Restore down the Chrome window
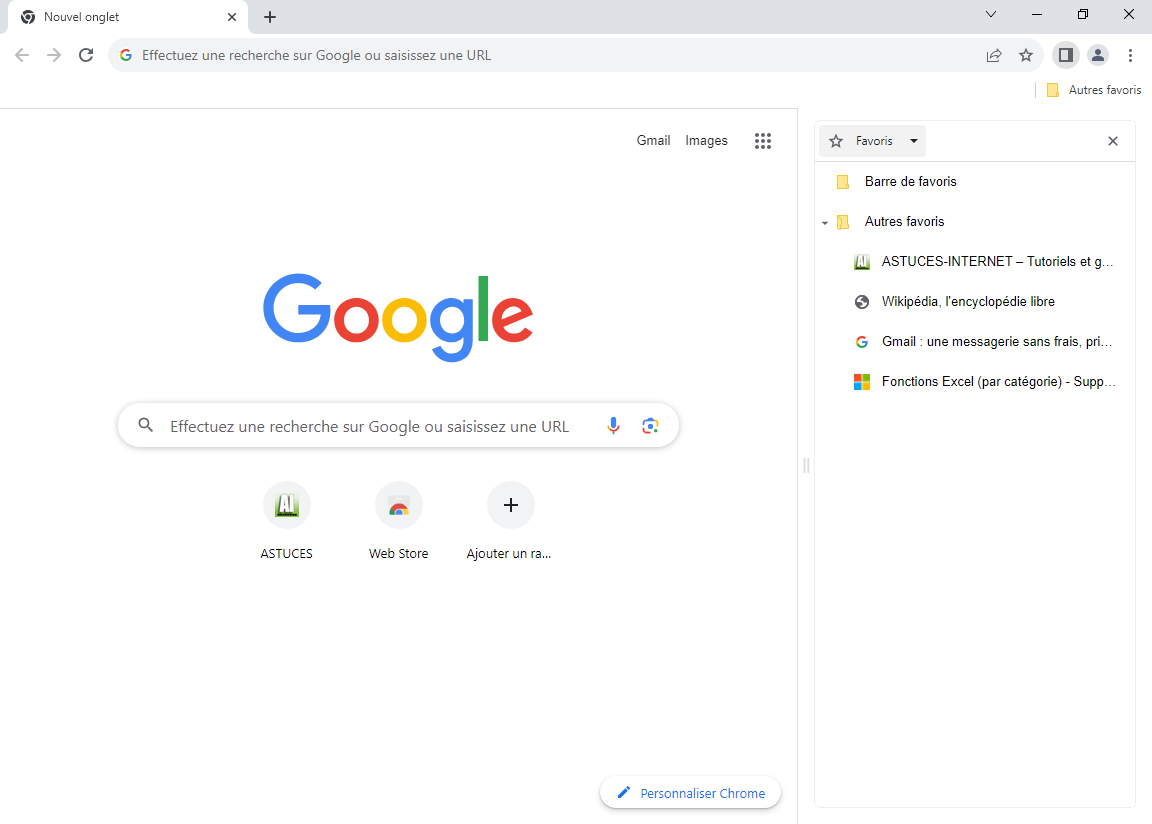 [1083, 15]
